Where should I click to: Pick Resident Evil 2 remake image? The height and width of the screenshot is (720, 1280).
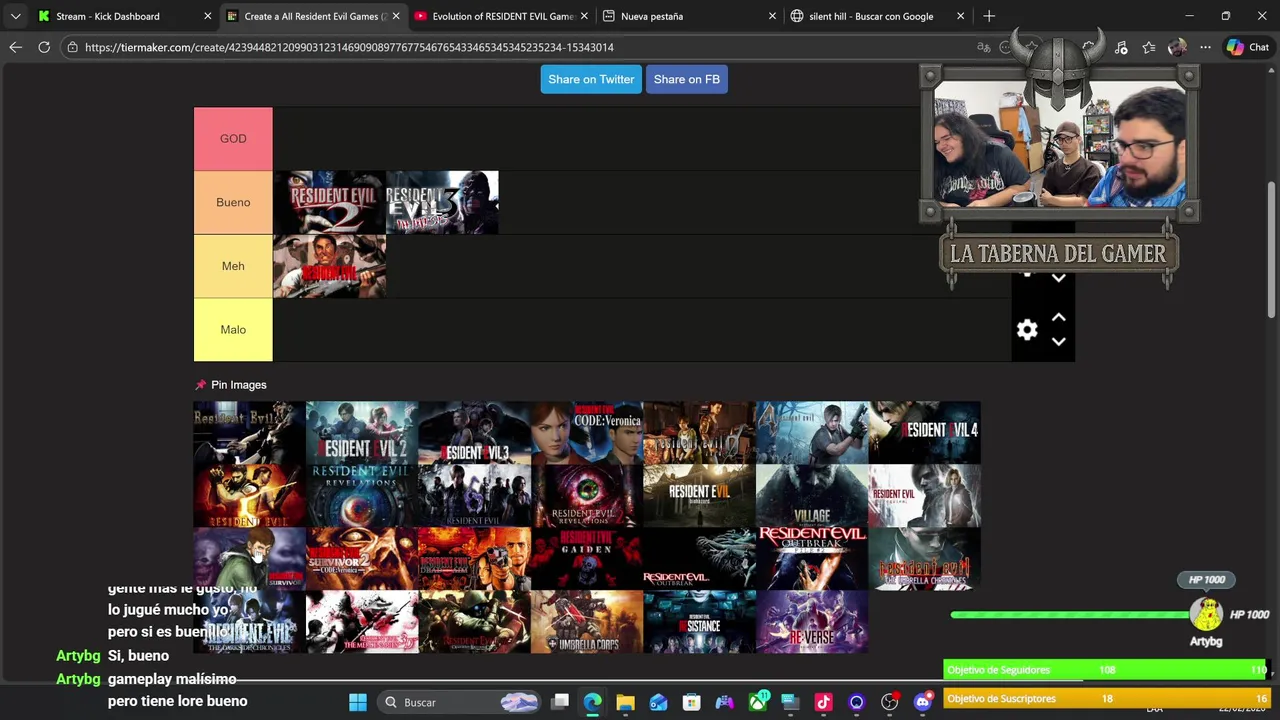tap(362, 433)
